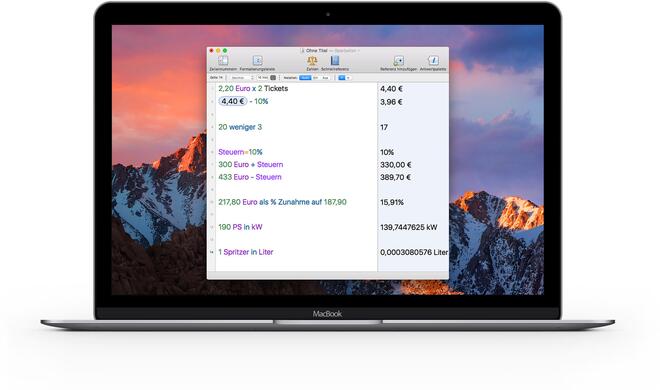Image resolution: width=660 pixels, height=390 pixels.
Task: Click the window title 'Ohne Titel'
Action: 317,50
